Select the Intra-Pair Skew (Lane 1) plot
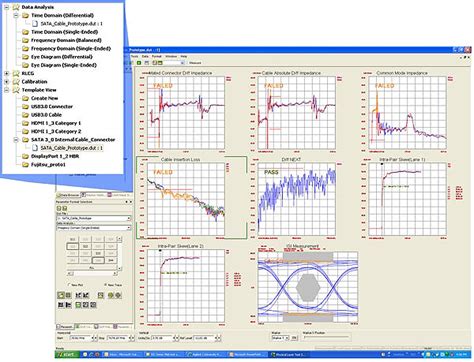Screen dimensions: 474x362 pyautogui.click(x=407, y=199)
